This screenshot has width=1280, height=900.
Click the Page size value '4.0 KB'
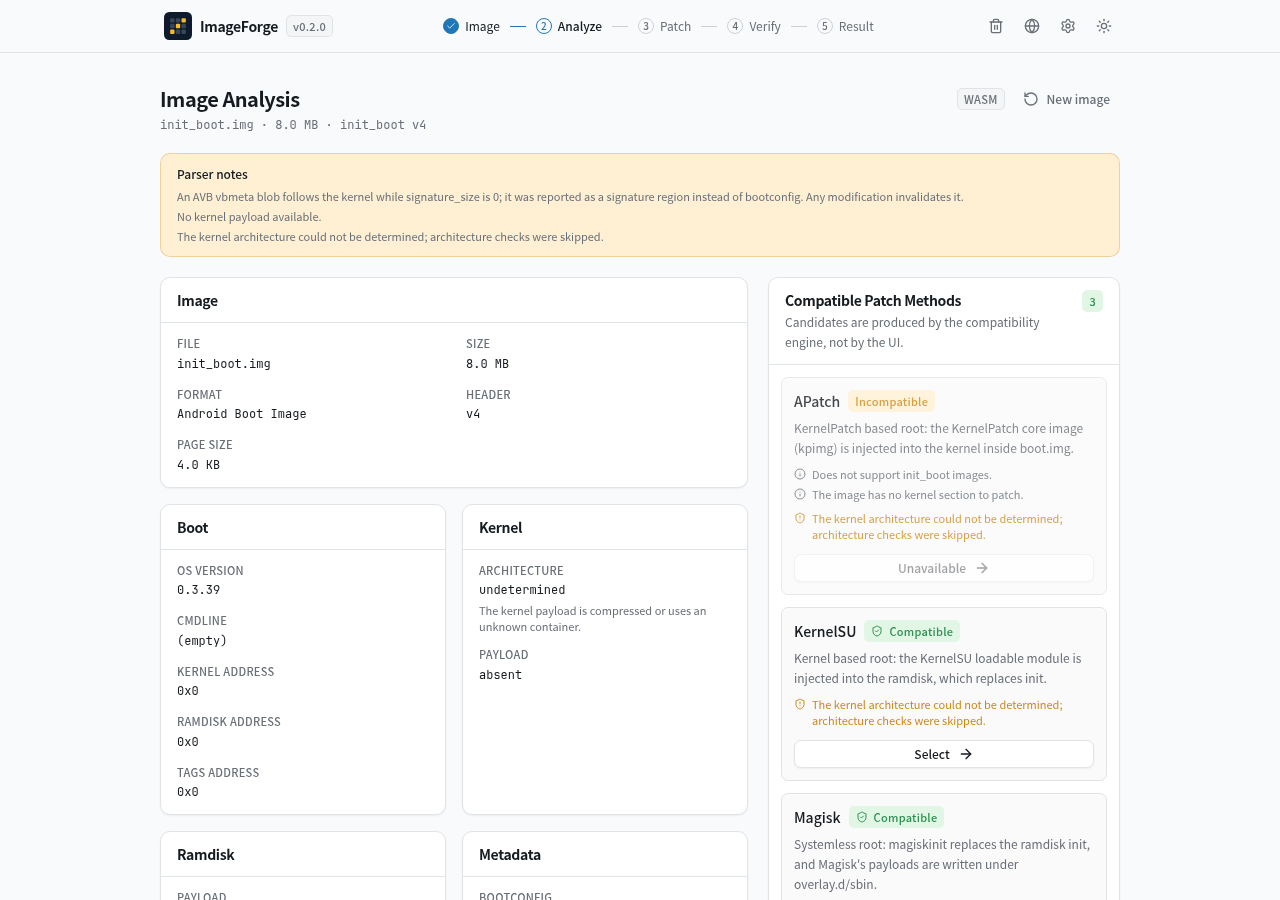pyautogui.click(x=198, y=465)
